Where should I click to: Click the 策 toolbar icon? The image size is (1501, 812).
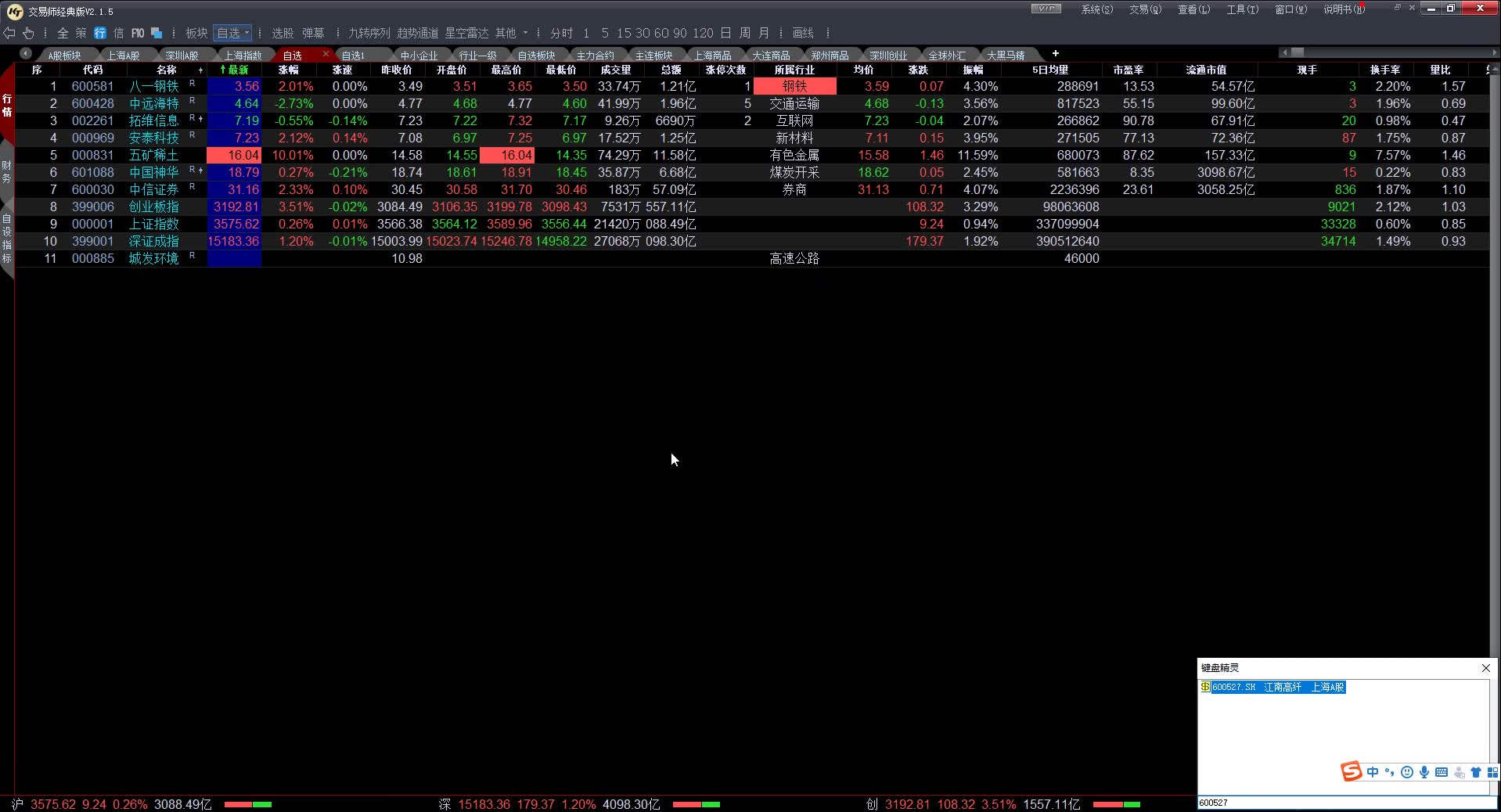click(81, 33)
